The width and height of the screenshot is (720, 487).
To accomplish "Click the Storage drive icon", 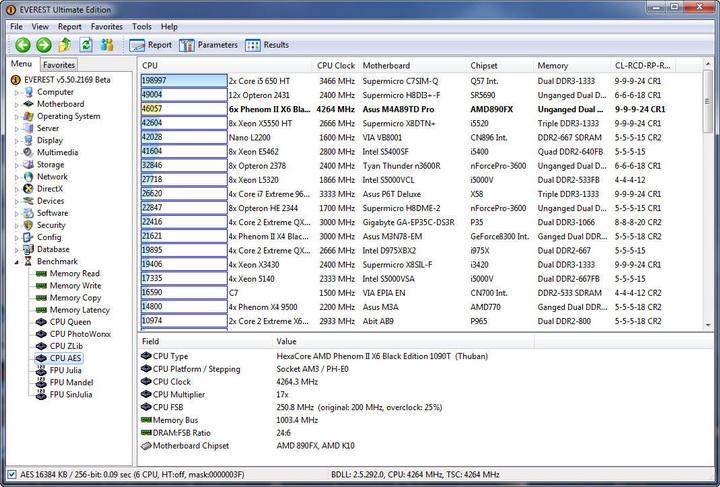I will pyautogui.click(x=28, y=164).
